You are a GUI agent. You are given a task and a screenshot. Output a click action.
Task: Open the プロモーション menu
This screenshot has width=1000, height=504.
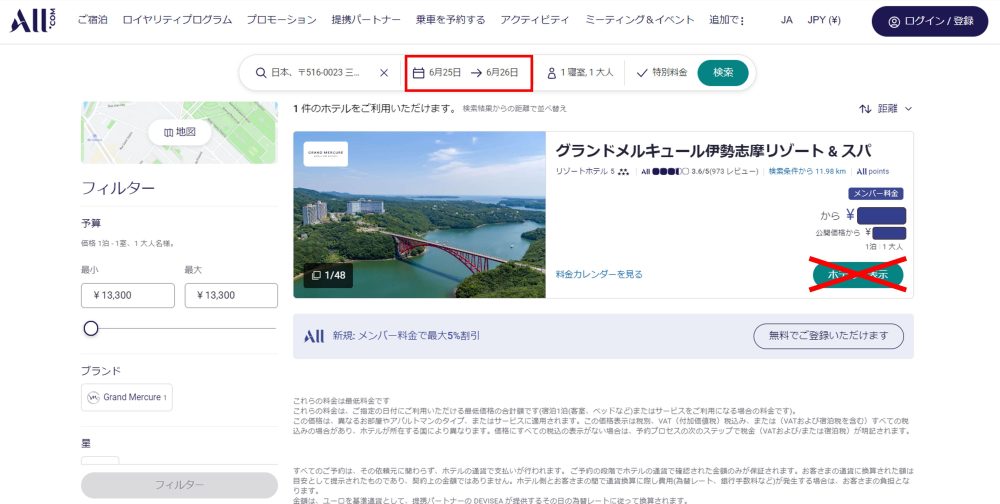coord(281,20)
